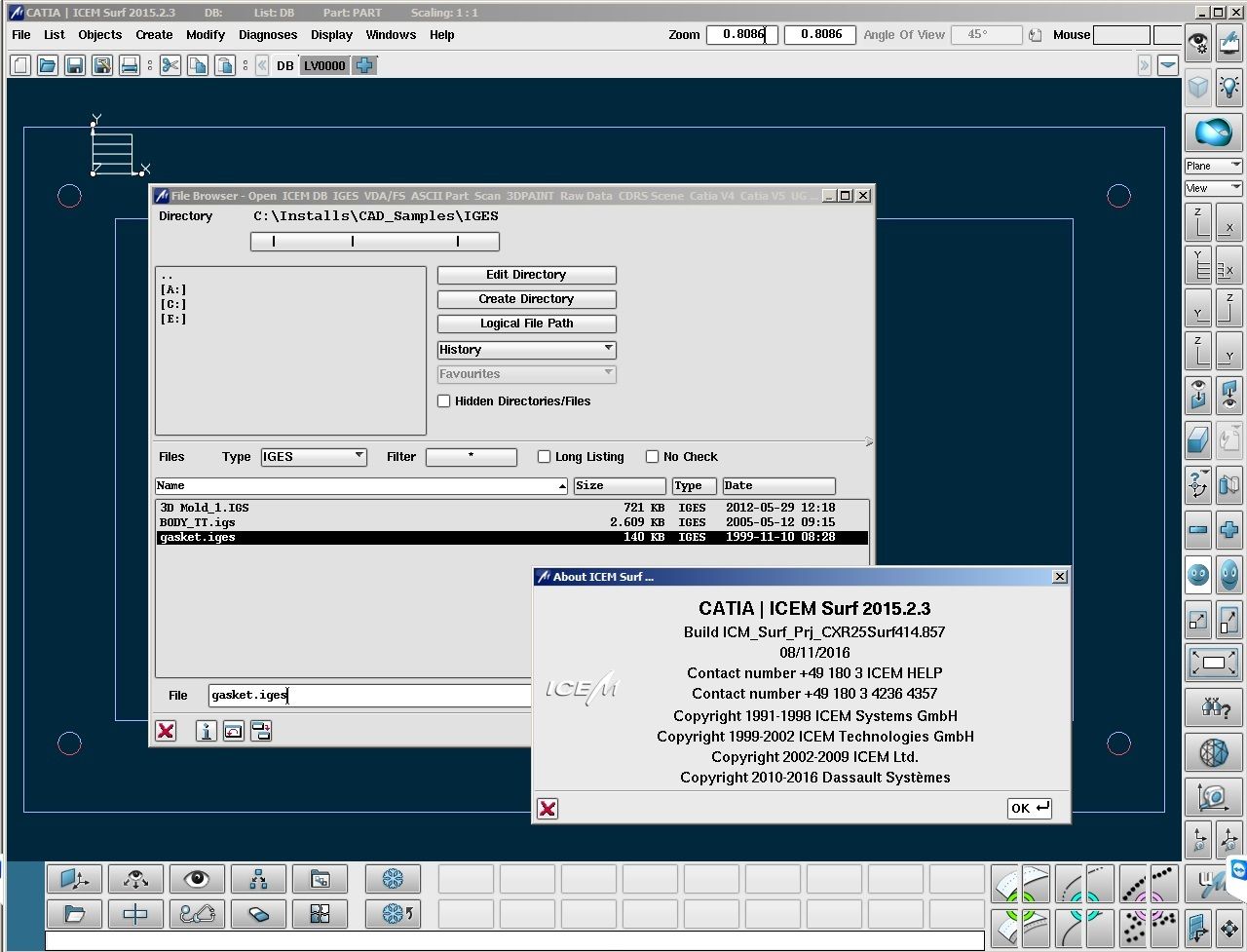Click the directory path slider bar
The width and height of the screenshot is (1247, 952).
tap(375, 241)
